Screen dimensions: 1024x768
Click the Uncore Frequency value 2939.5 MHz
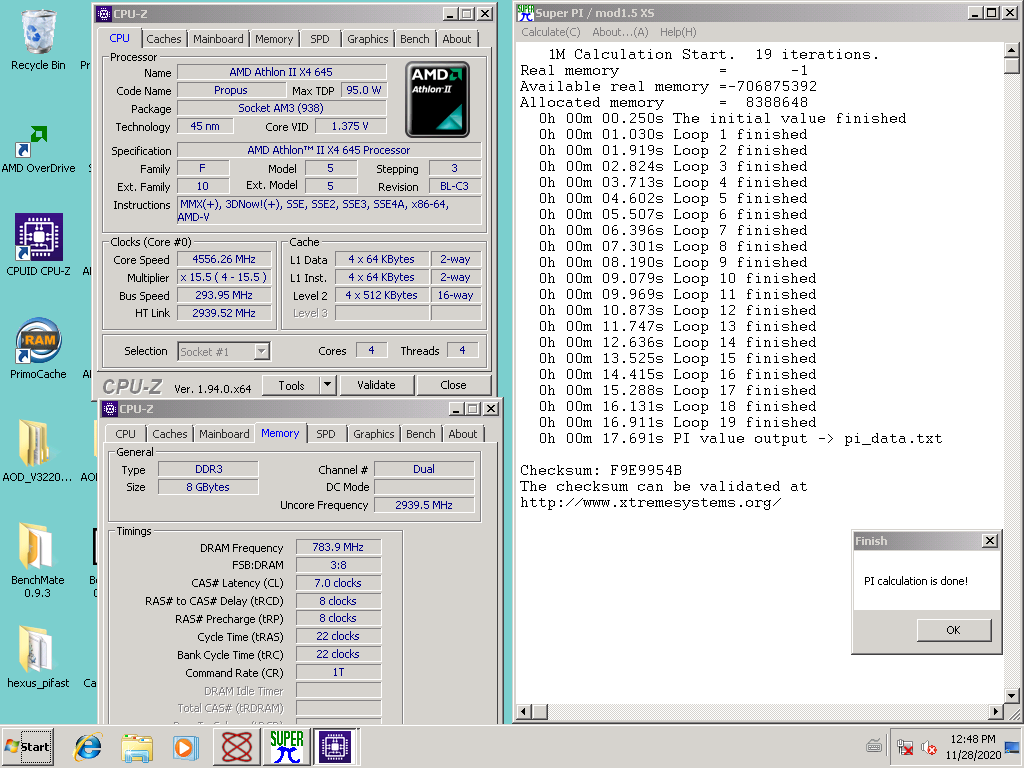424,505
